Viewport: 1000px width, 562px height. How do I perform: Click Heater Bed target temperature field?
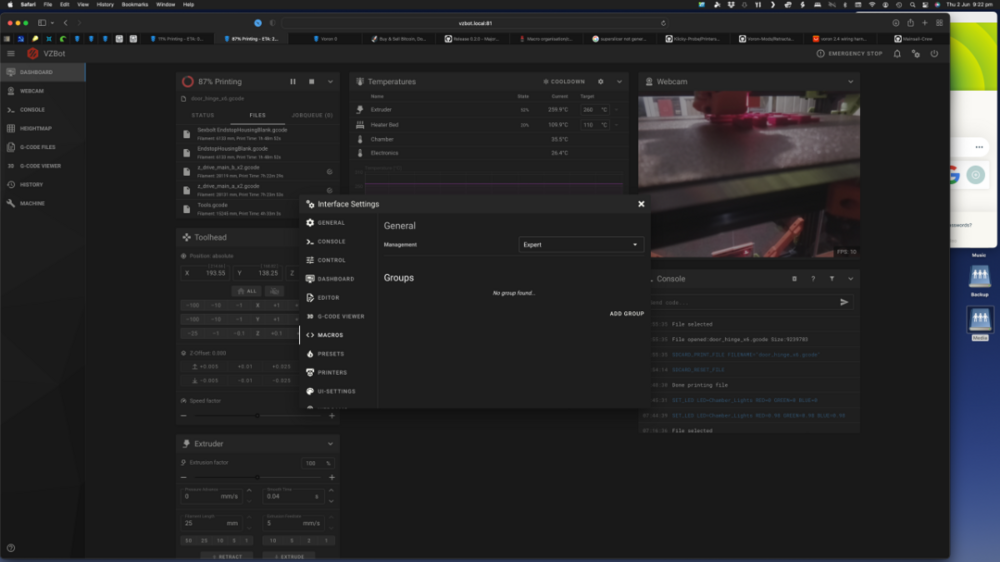[594, 125]
